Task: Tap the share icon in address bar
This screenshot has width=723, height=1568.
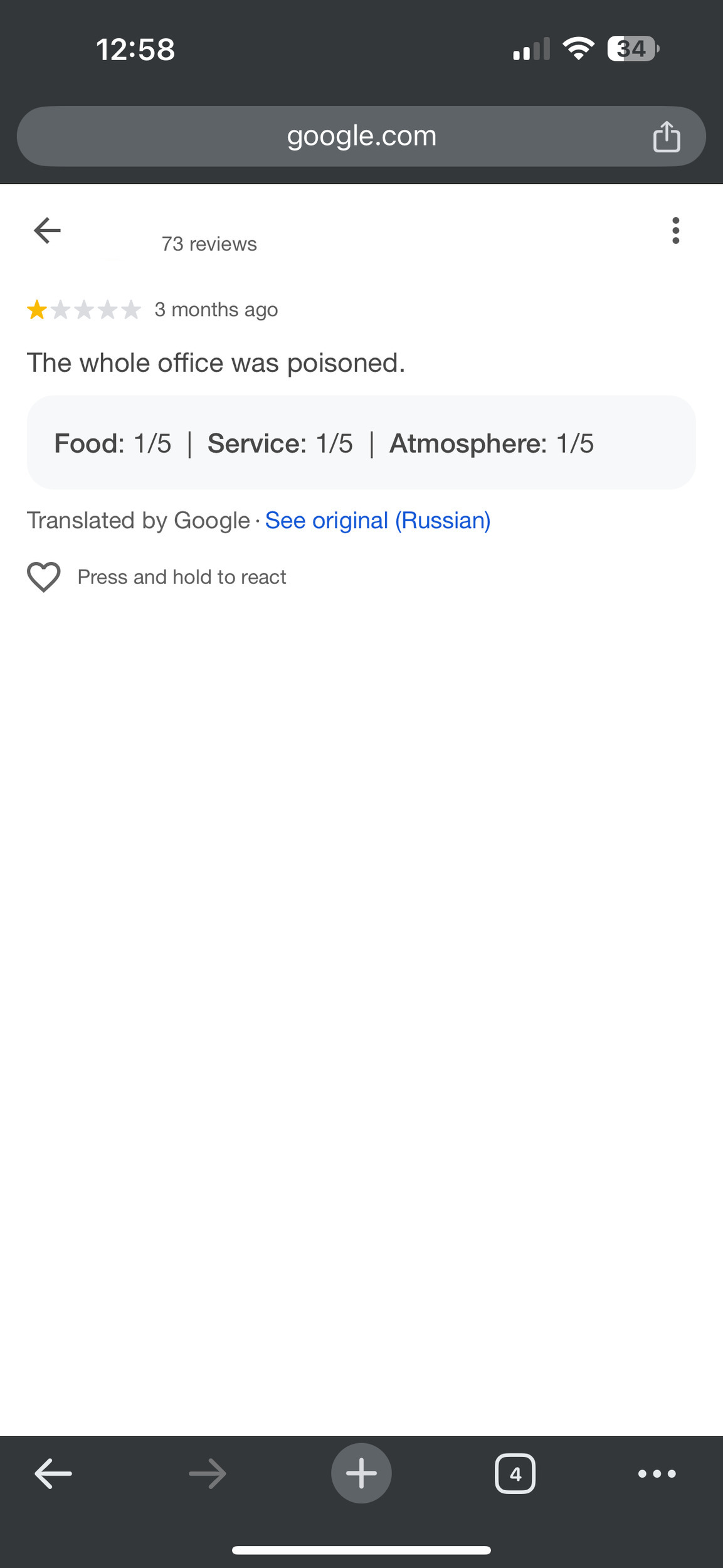Action: 666,137
